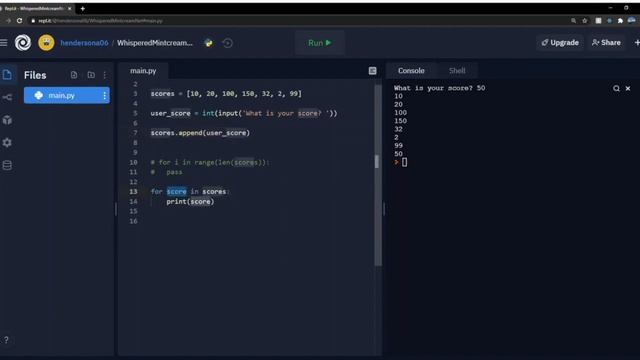Add a new folder icon
This screenshot has height=360, width=640.
(91, 75)
